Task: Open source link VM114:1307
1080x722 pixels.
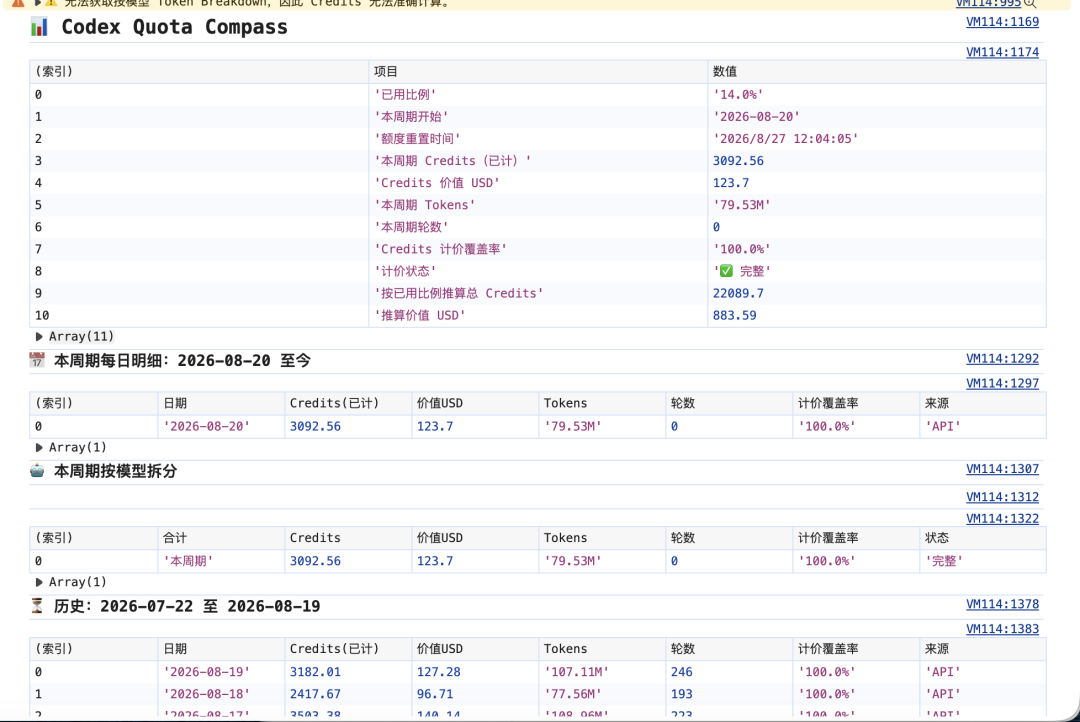Action: (x=1002, y=469)
